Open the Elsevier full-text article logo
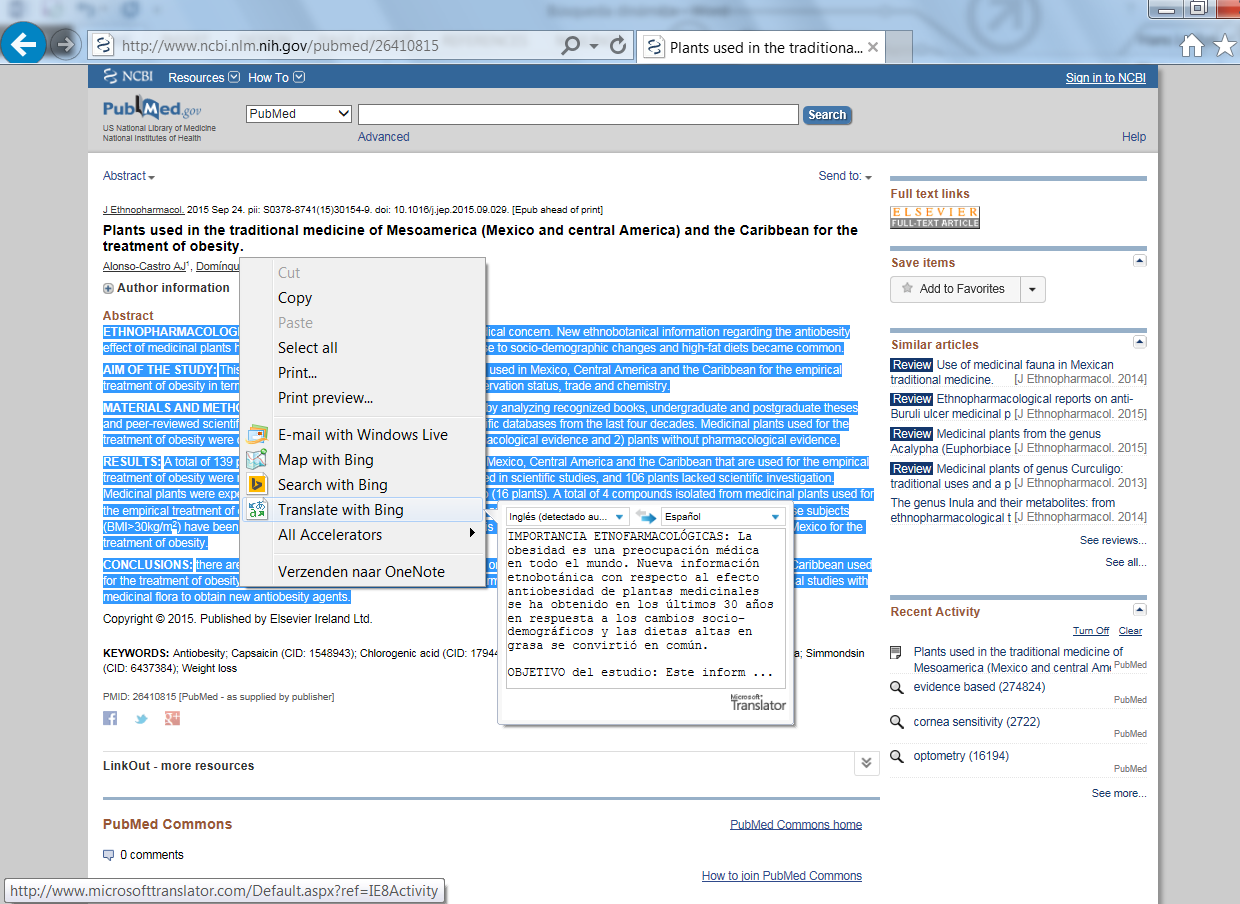The width and height of the screenshot is (1240, 904). (934, 217)
